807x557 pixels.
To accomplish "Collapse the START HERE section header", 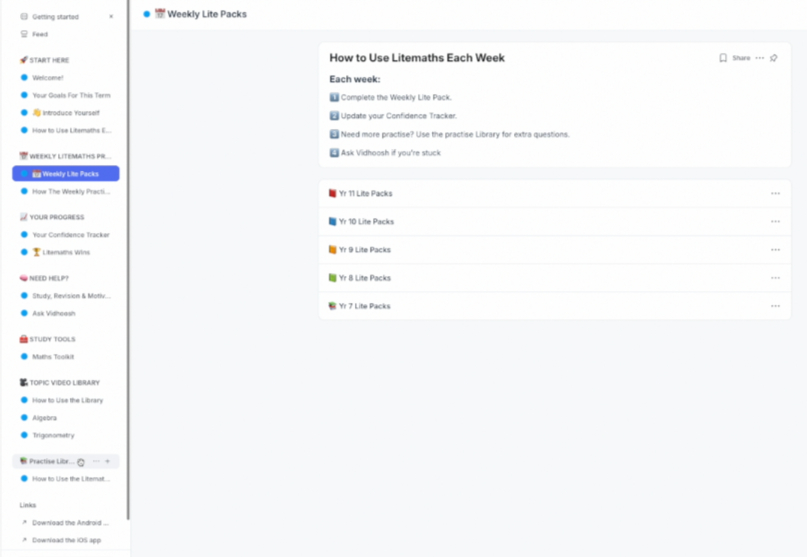I will (x=50, y=60).
